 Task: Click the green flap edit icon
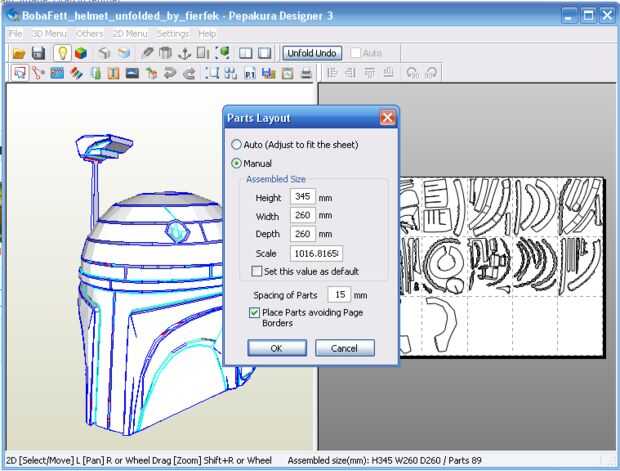coord(95,73)
